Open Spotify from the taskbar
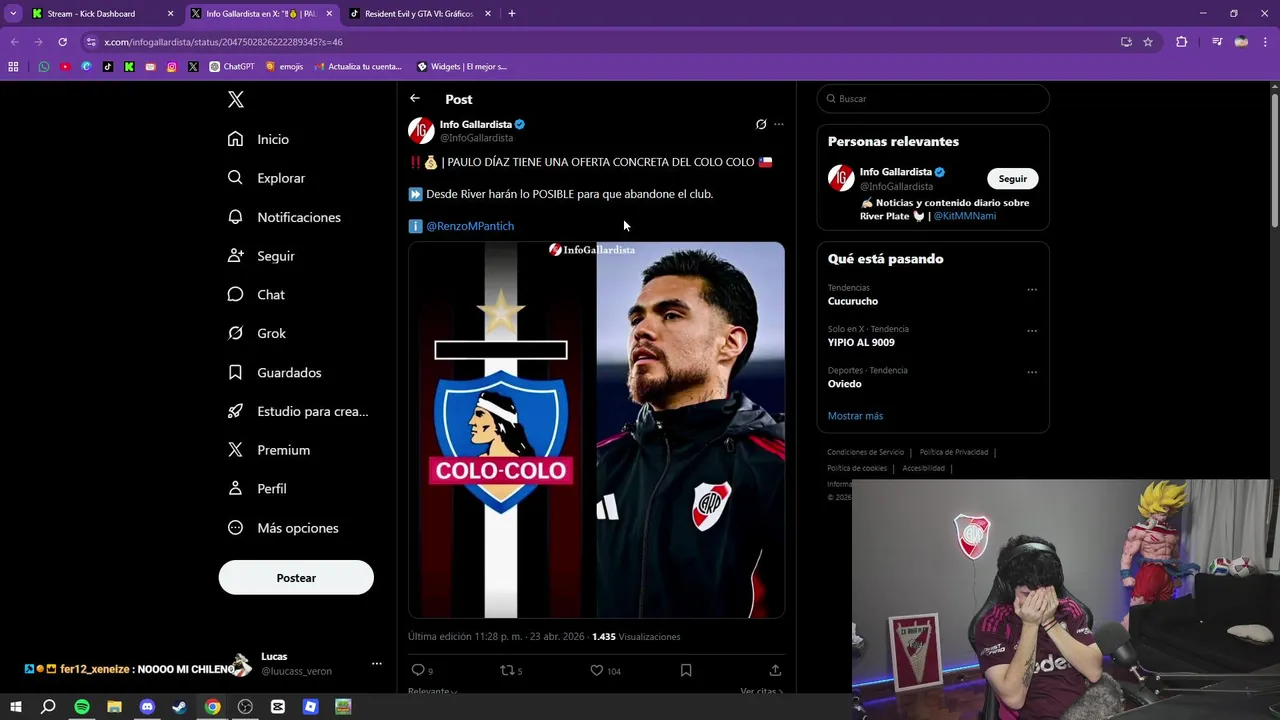 click(x=82, y=707)
